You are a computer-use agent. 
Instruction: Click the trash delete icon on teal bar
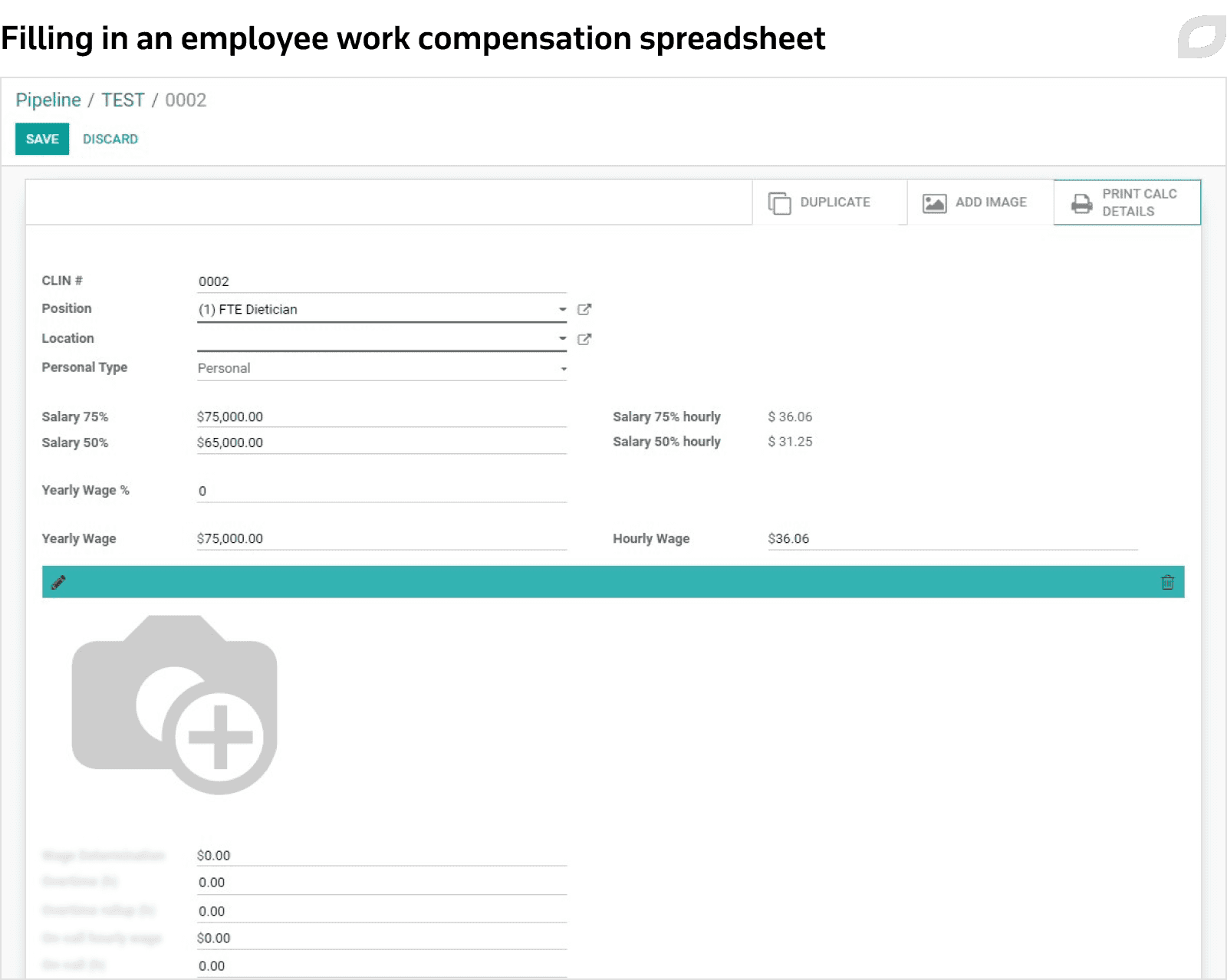(1167, 582)
